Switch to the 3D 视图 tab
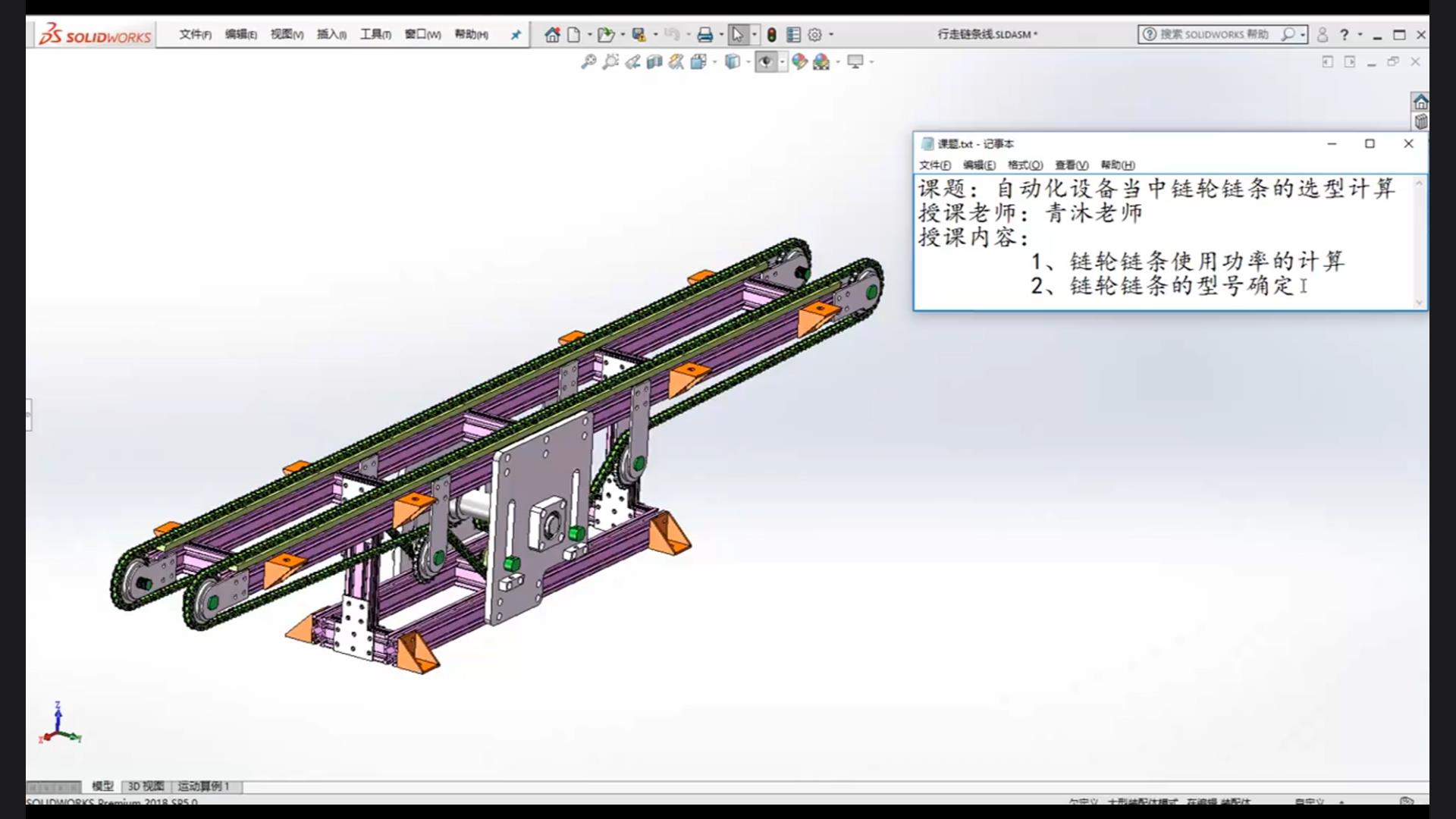Viewport: 1456px width, 819px height. click(146, 786)
